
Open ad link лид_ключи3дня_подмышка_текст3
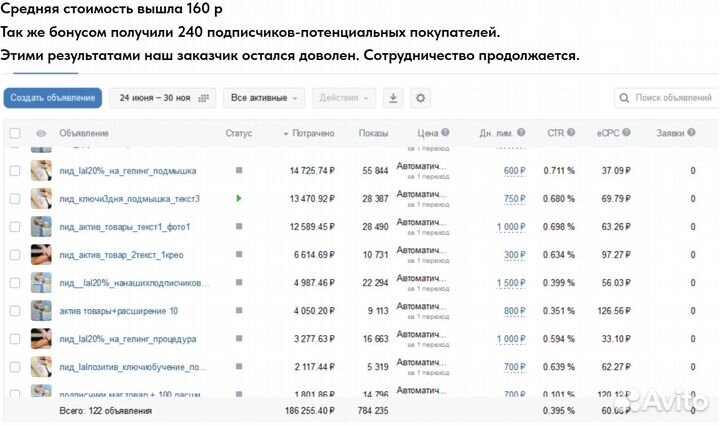[x=129, y=199]
